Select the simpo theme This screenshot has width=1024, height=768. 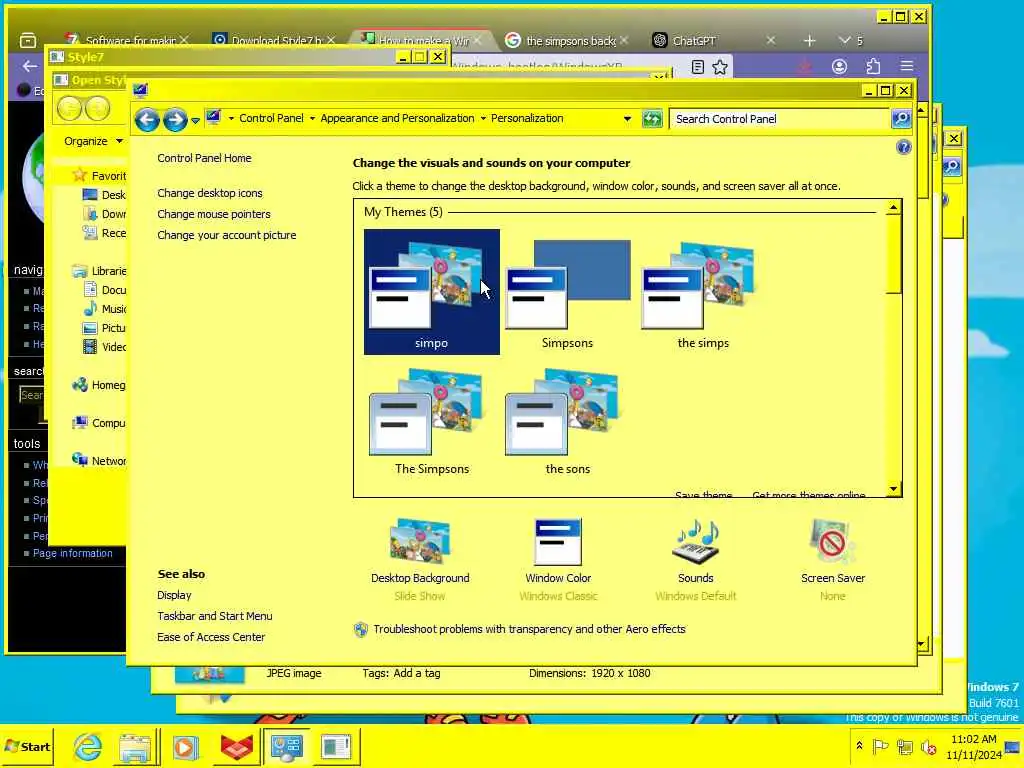pos(432,291)
